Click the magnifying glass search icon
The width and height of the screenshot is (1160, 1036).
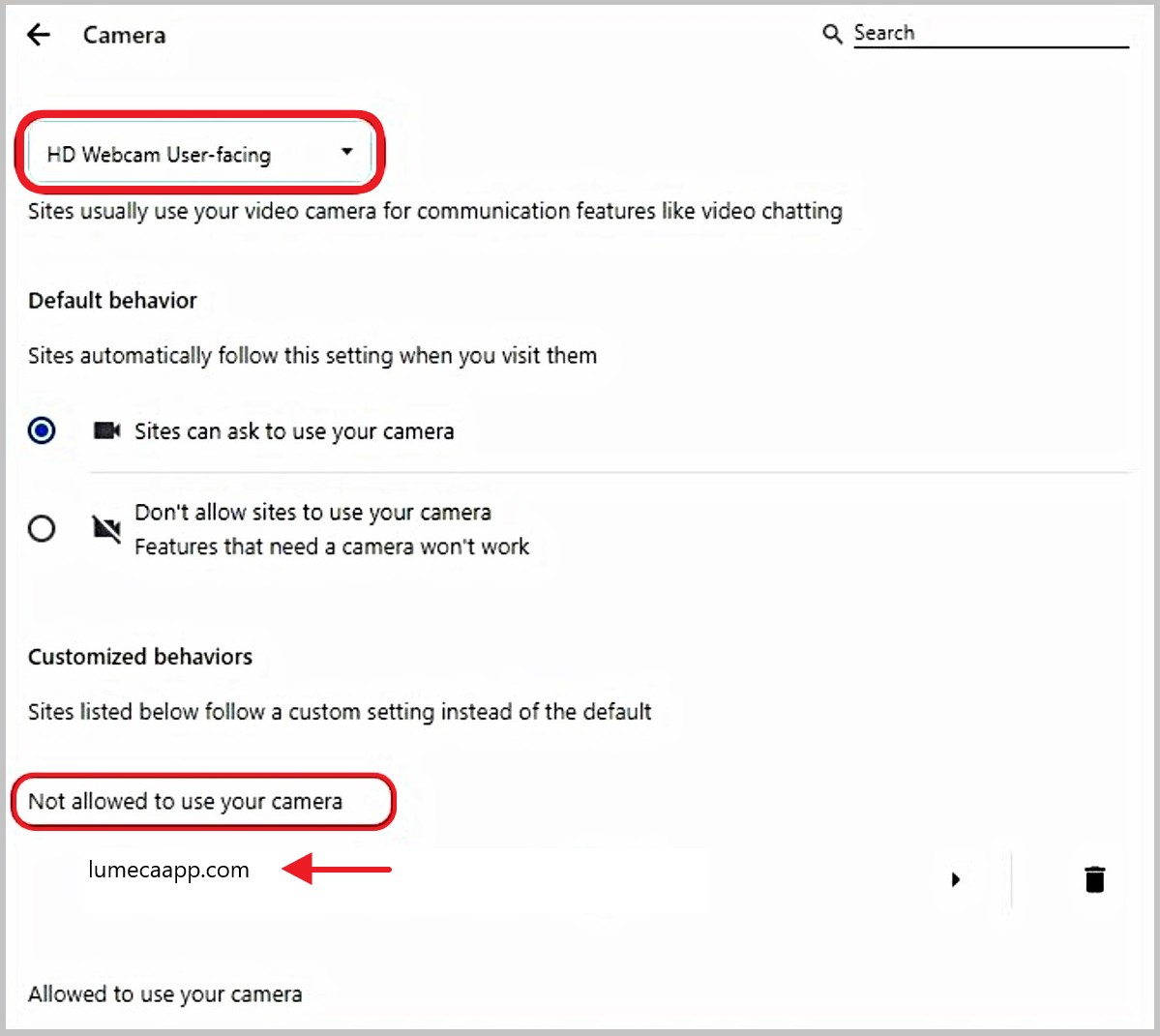click(x=832, y=34)
